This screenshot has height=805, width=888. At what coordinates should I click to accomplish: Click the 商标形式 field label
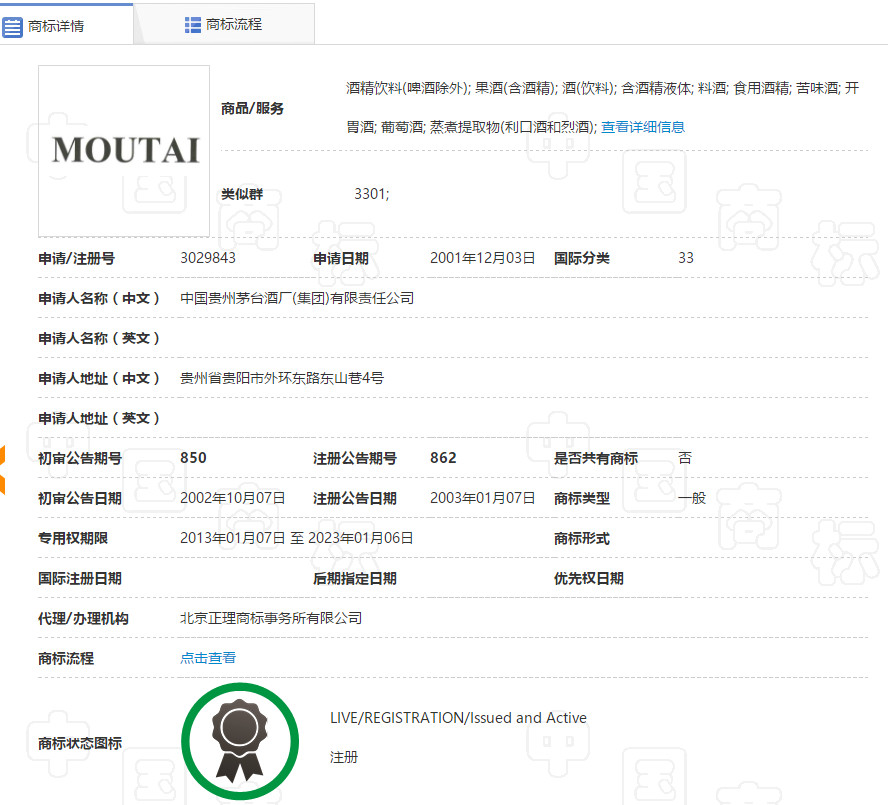coord(582,538)
